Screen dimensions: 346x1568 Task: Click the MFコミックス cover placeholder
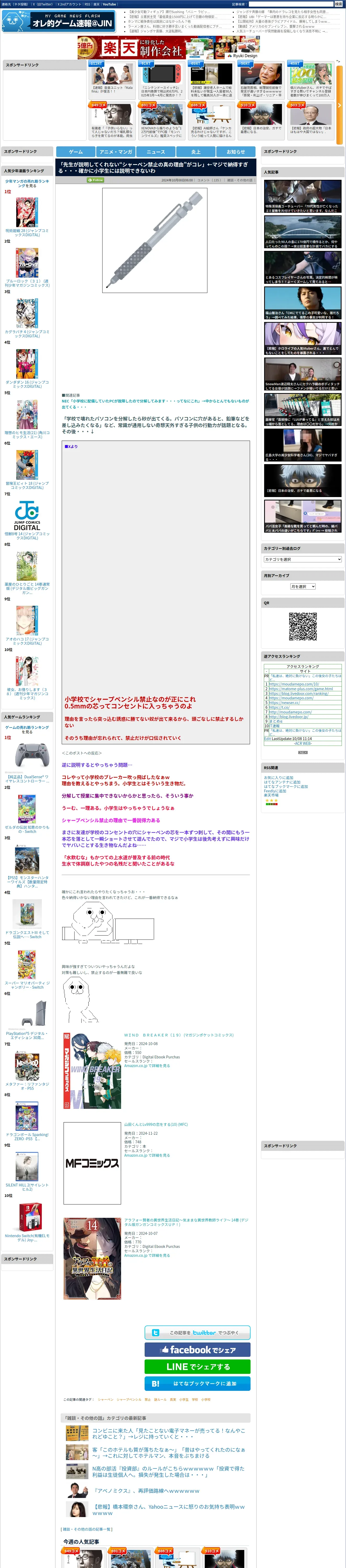pyautogui.click(x=92, y=1163)
